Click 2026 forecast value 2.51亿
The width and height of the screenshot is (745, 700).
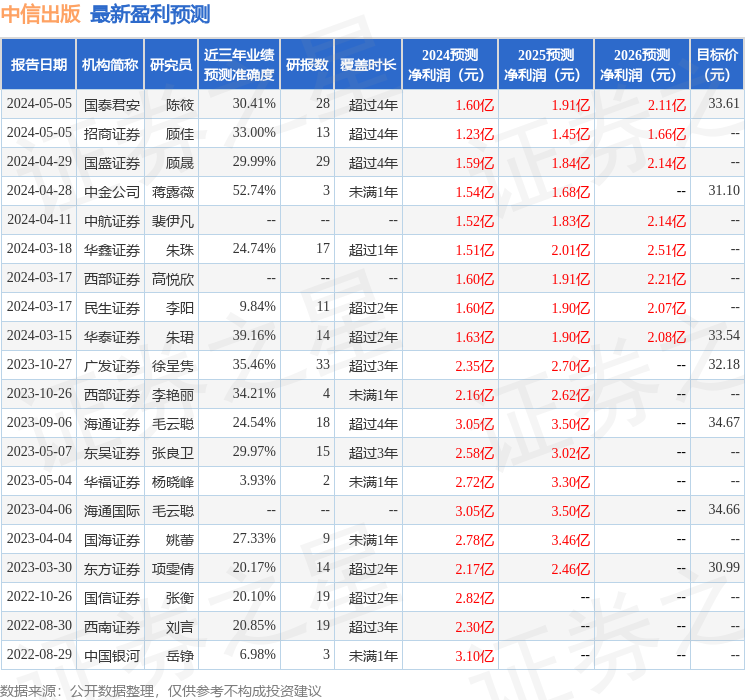(667, 249)
